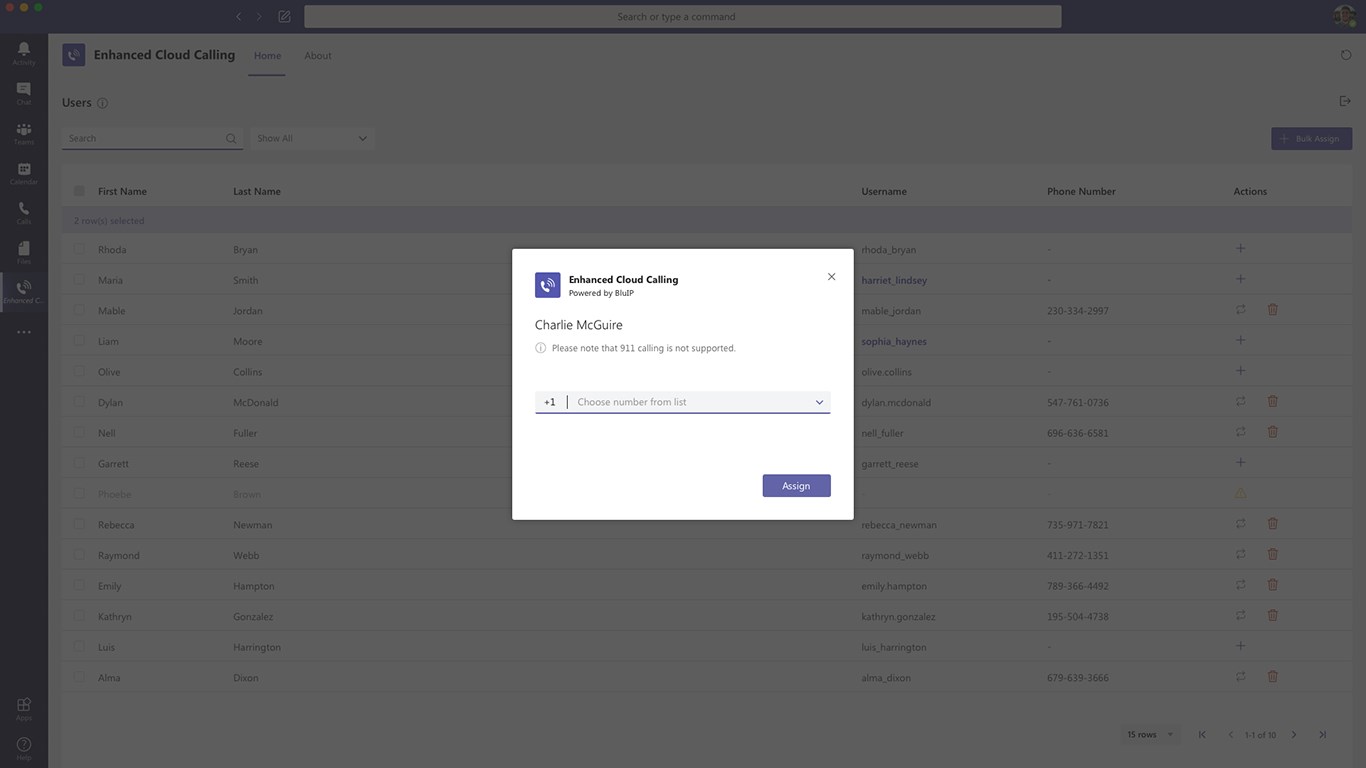Open Calls in the left sidebar
1366x768 pixels.
[24, 213]
